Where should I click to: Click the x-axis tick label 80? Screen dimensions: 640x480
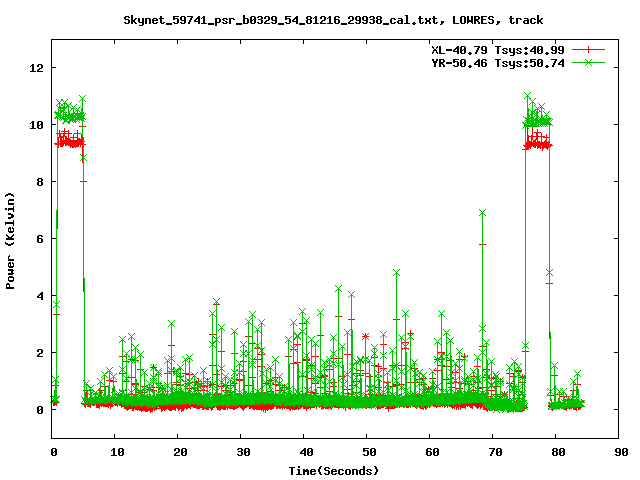coord(558,452)
